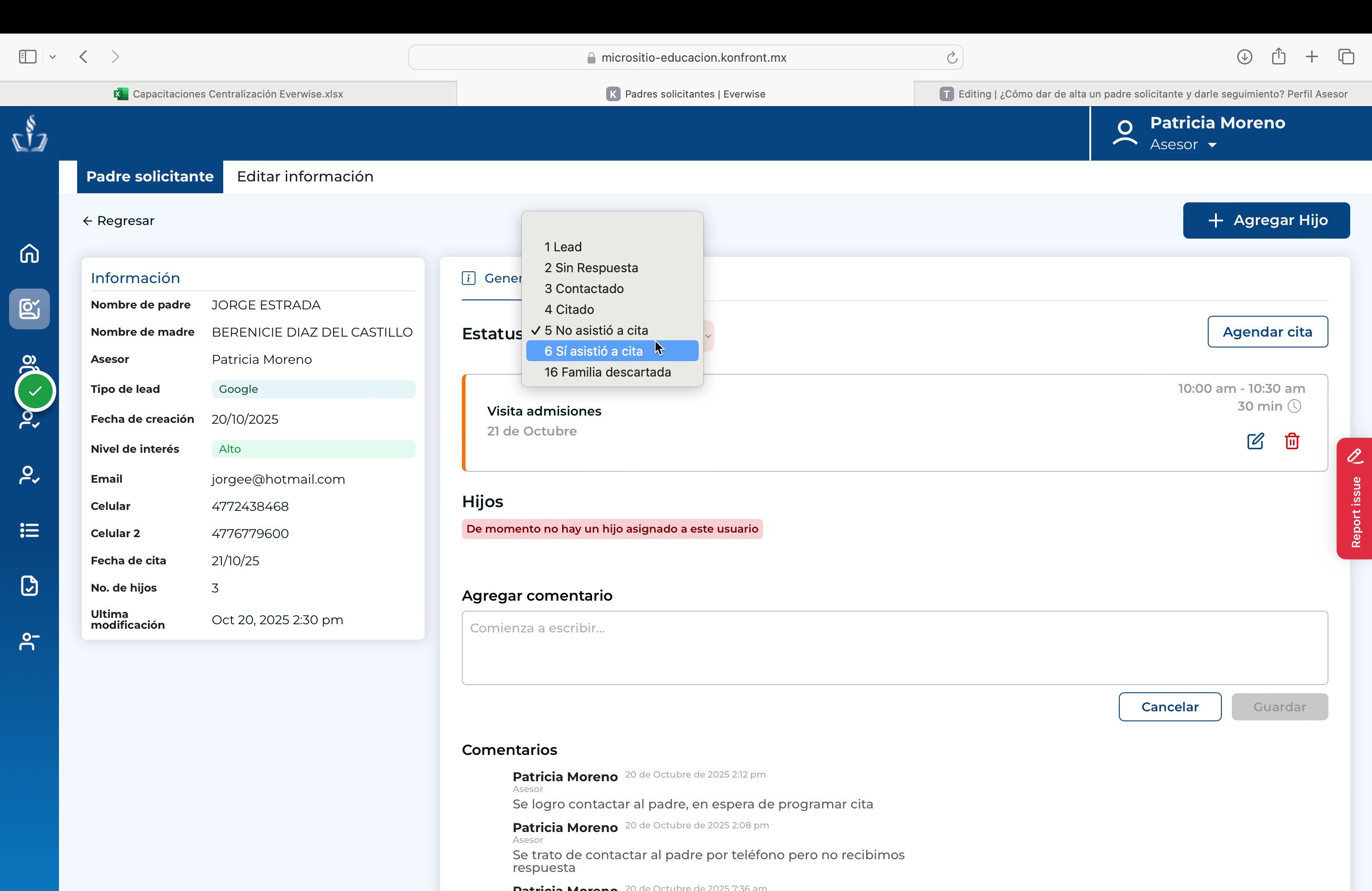Choose '3 Contactado' status option
The width and height of the screenshot is (1372, 891).
click(612, 288)
